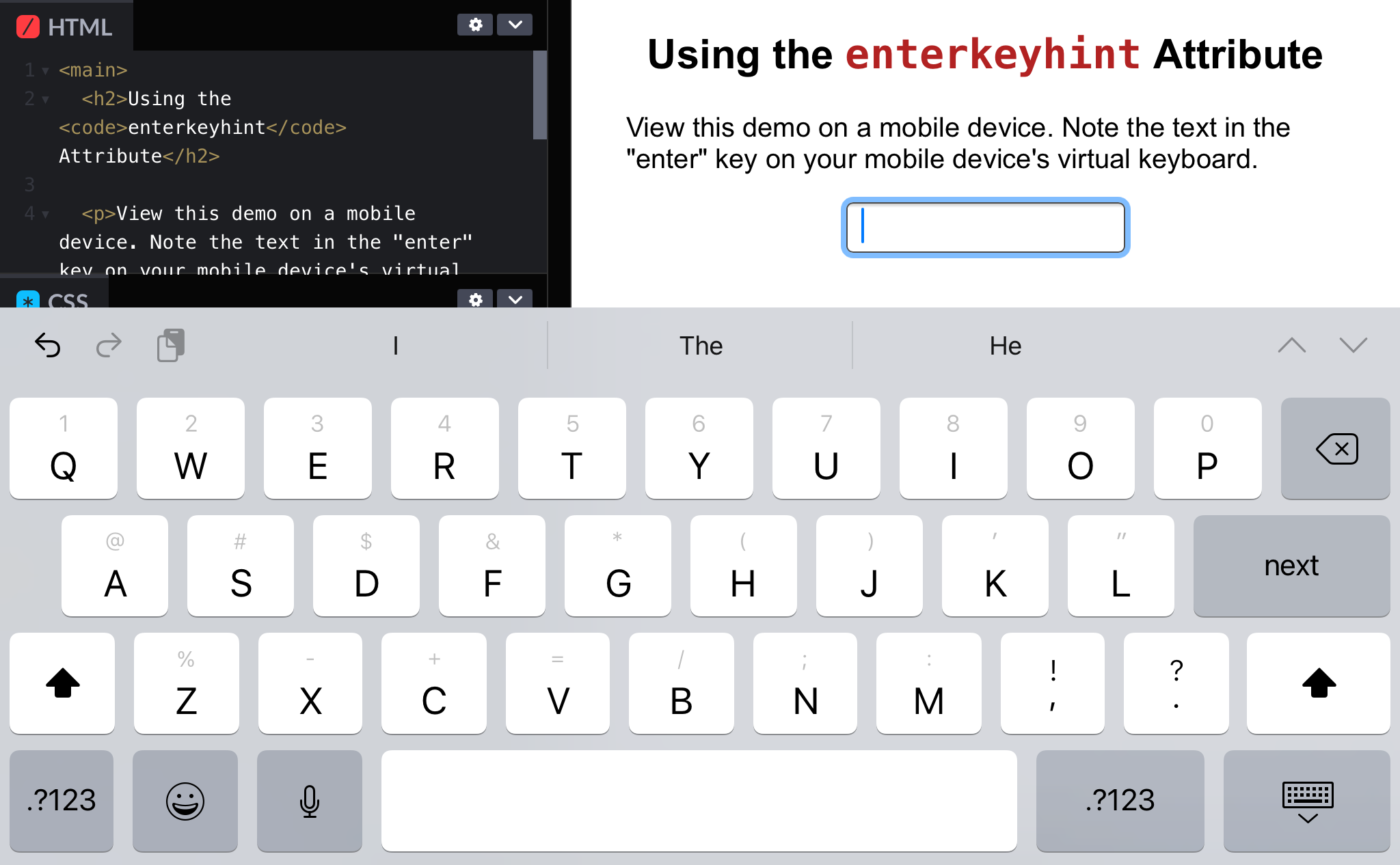The height and width of the screenshot is (865, 1400).
Task: Tap the clipboard paste icon
Action: 170,345
